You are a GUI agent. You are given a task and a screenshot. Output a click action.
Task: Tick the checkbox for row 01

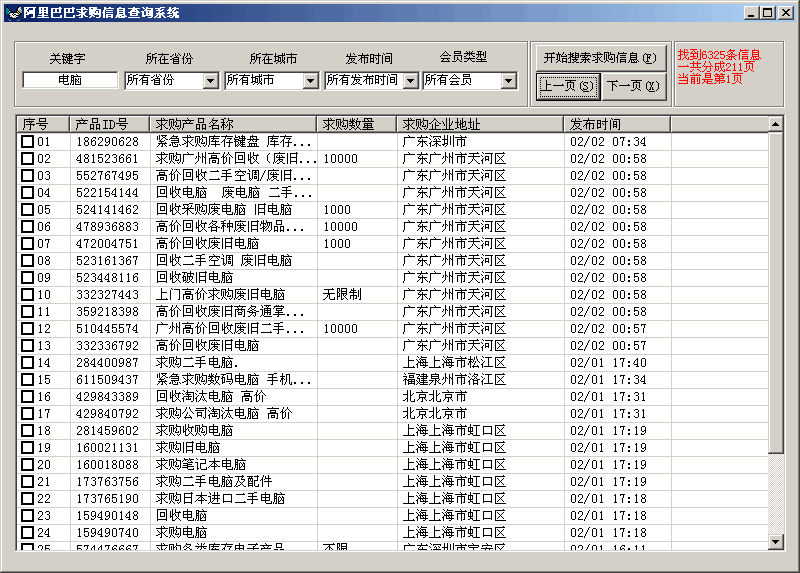(x=28, y=141)
